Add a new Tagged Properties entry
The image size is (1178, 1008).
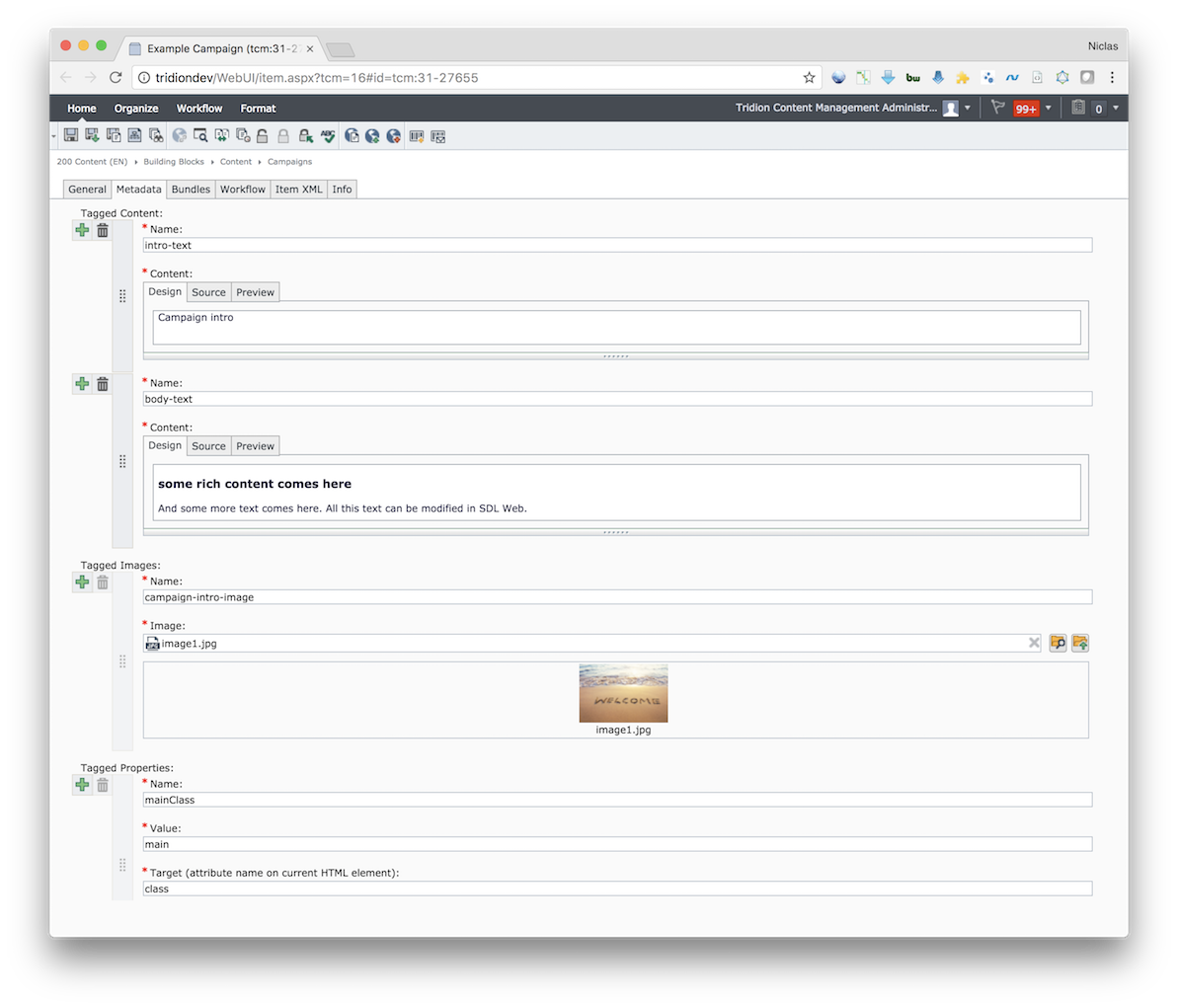(x=82, y=785)
